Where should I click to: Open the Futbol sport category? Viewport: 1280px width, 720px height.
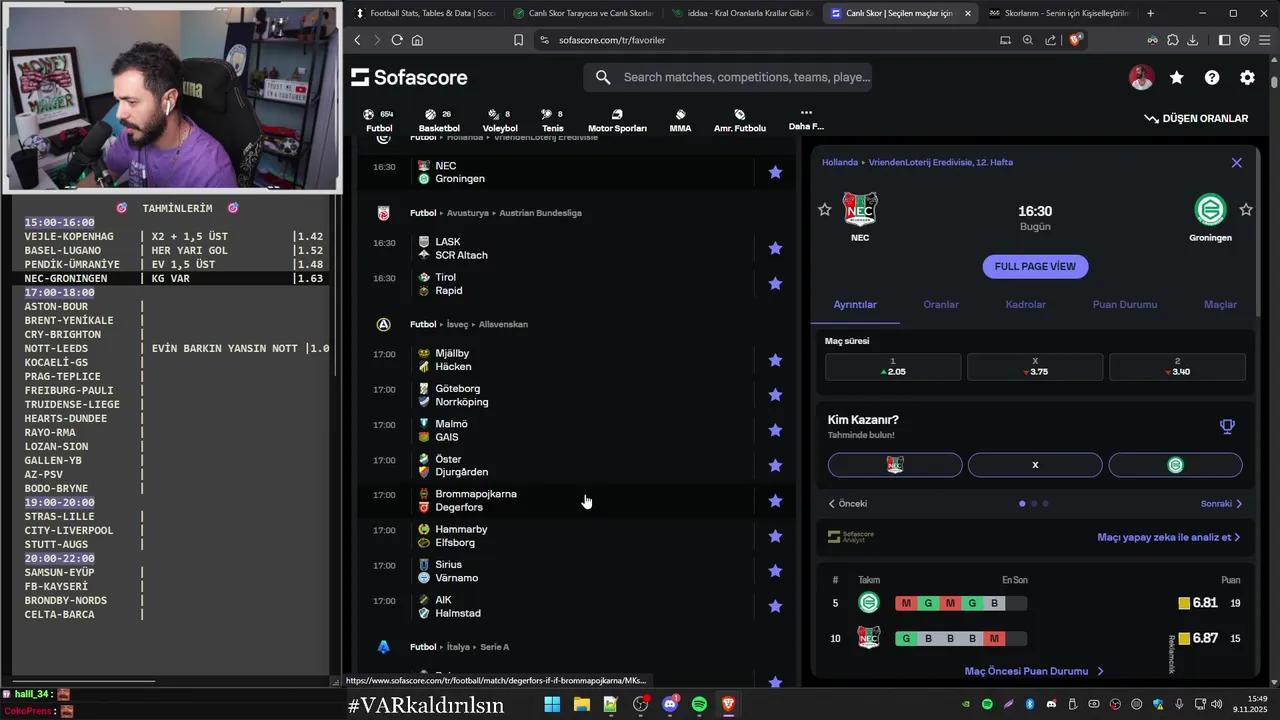click(x=379, y=120)
